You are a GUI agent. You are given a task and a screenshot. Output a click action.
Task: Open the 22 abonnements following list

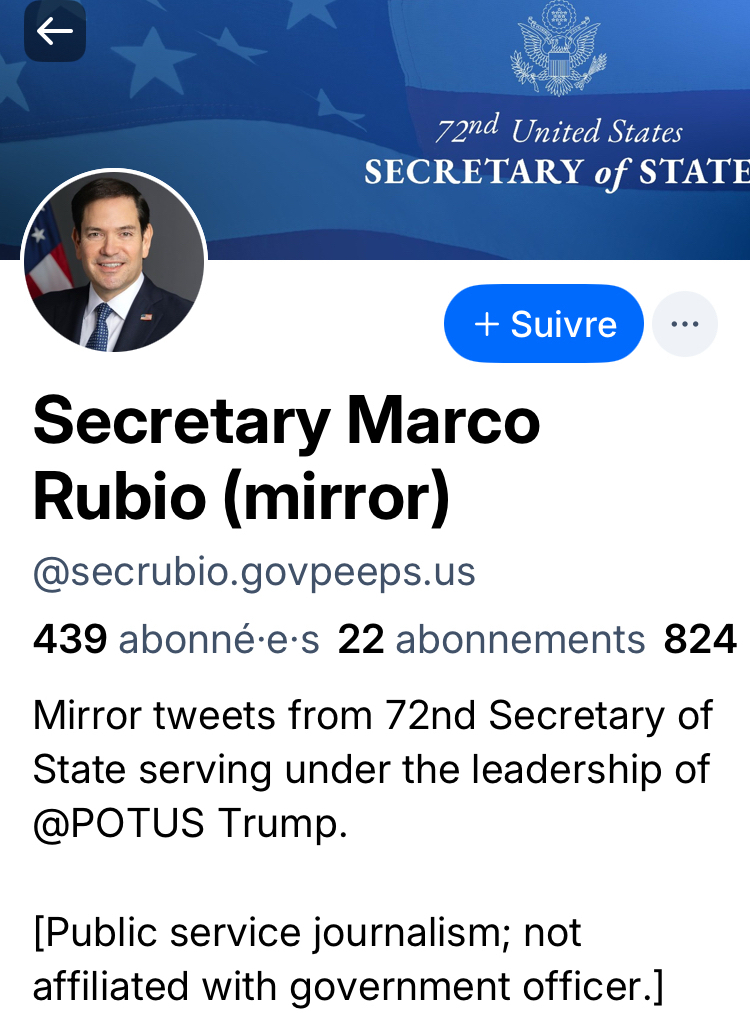pos(491,639)
